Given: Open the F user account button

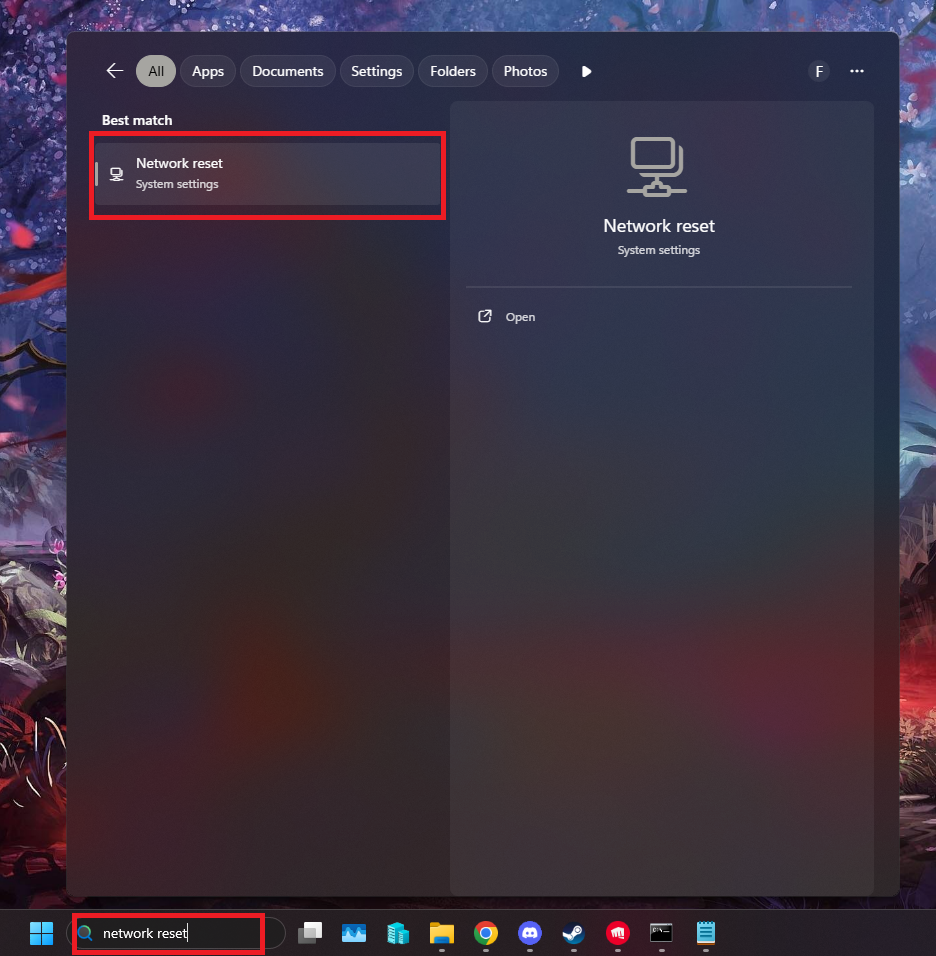Looking at the screenshot, I should pyautogui.click(x=819, y=71).
